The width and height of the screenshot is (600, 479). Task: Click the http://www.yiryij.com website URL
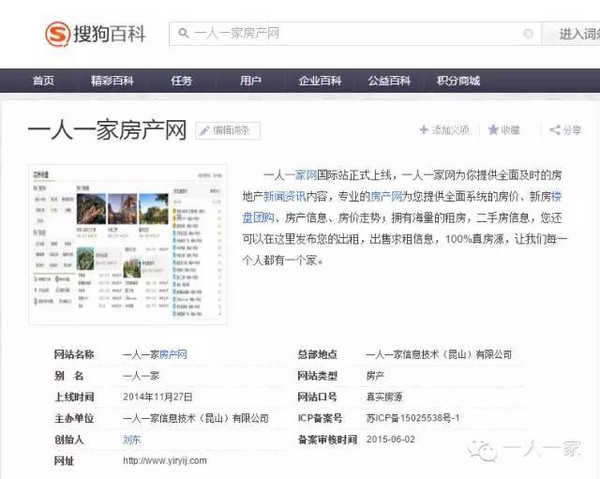click(164, 460)
